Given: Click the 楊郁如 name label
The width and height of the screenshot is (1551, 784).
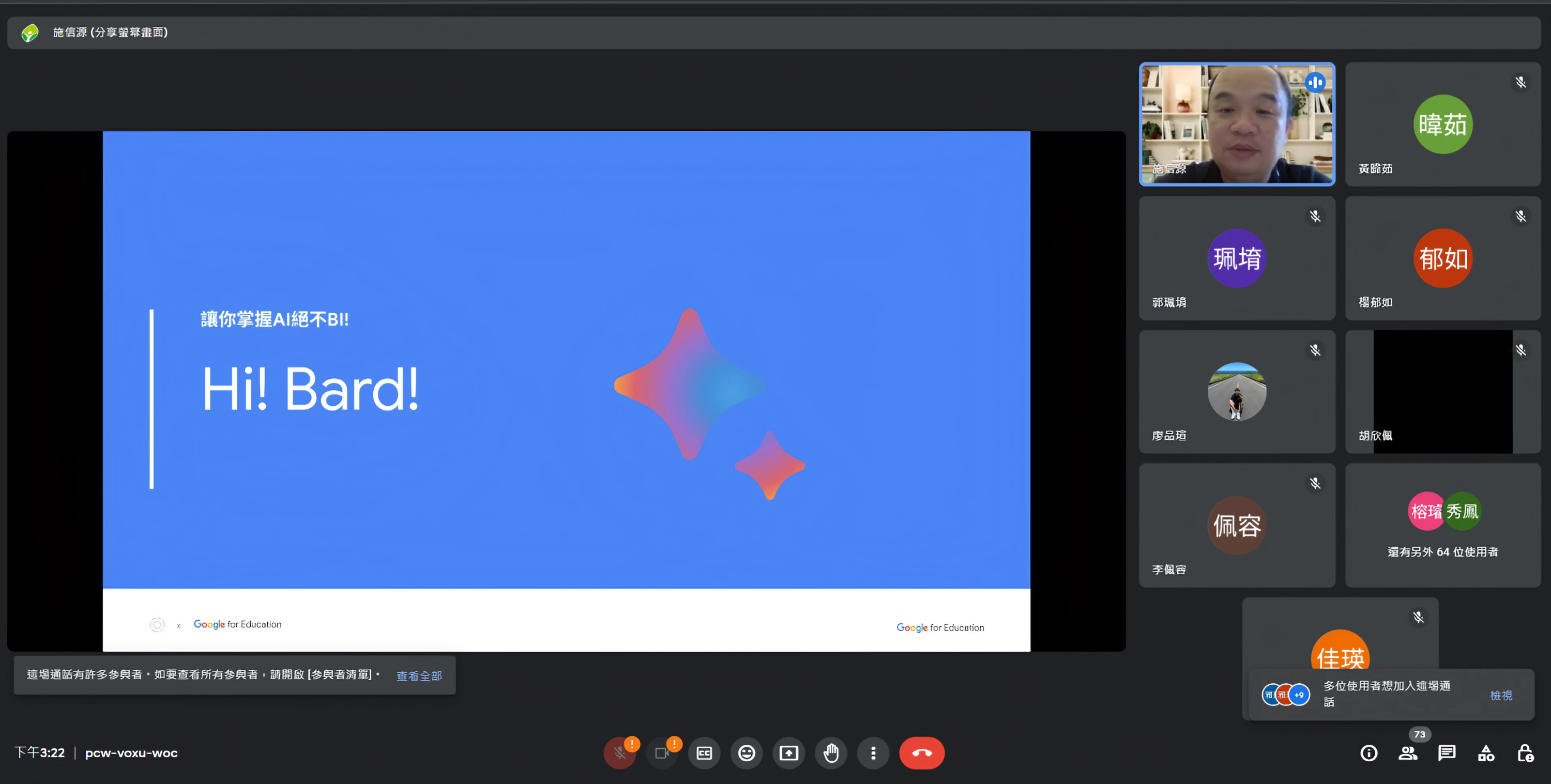Looking at the screenshot, I should pos(1375,302).
